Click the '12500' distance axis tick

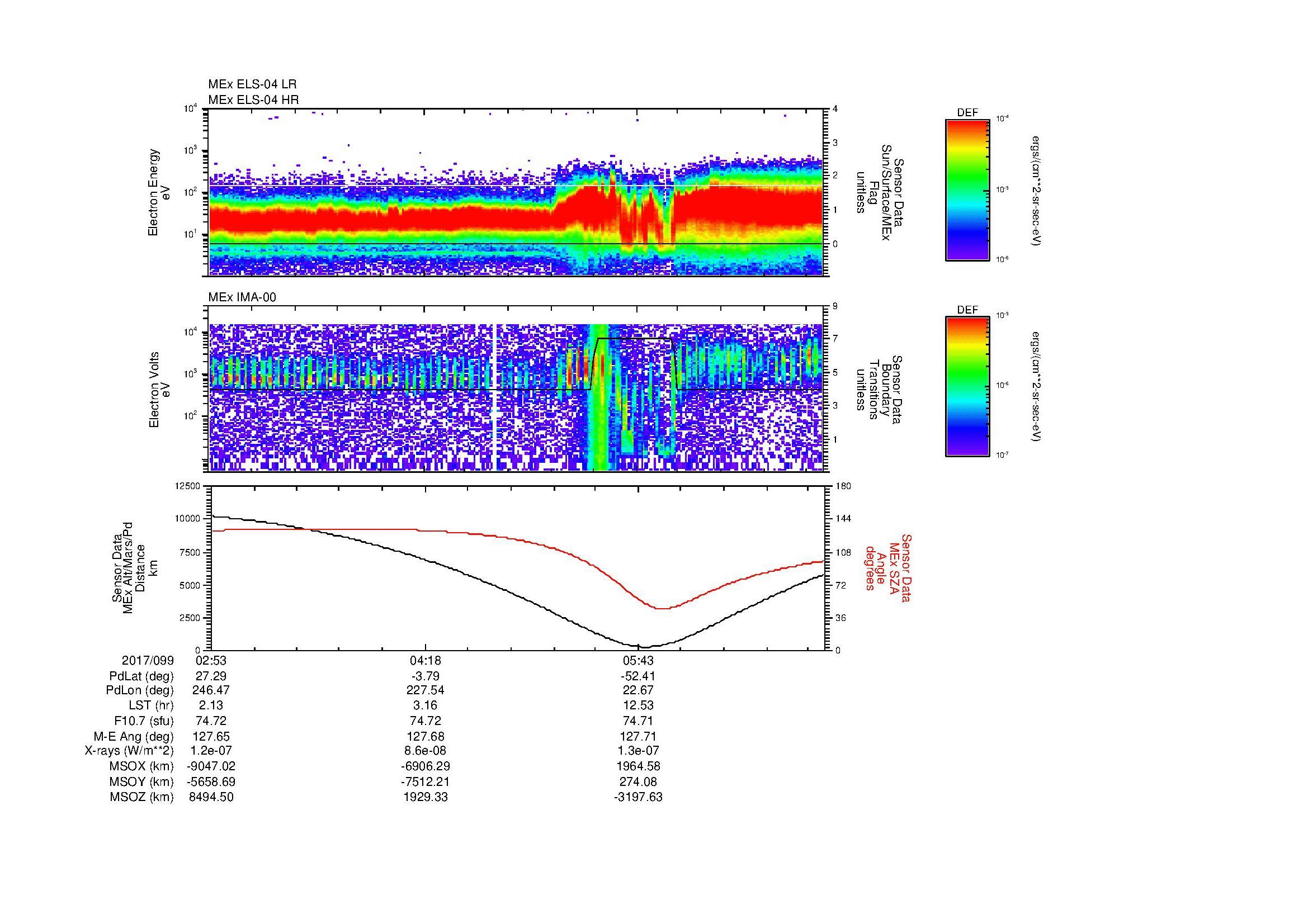point(188,486)
